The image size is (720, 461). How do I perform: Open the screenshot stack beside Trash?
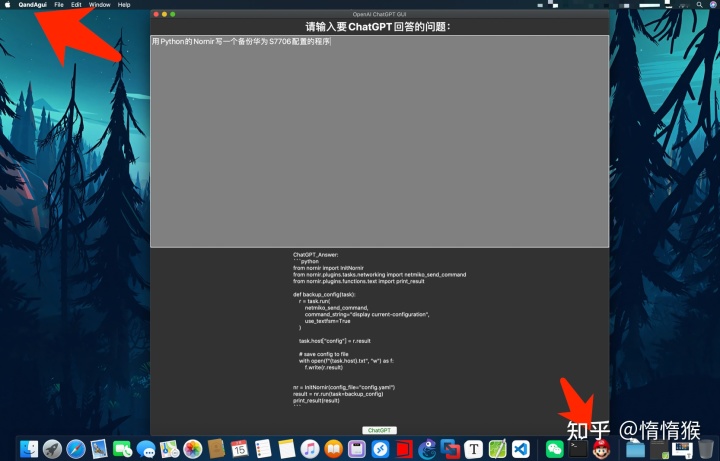[682, 449]
